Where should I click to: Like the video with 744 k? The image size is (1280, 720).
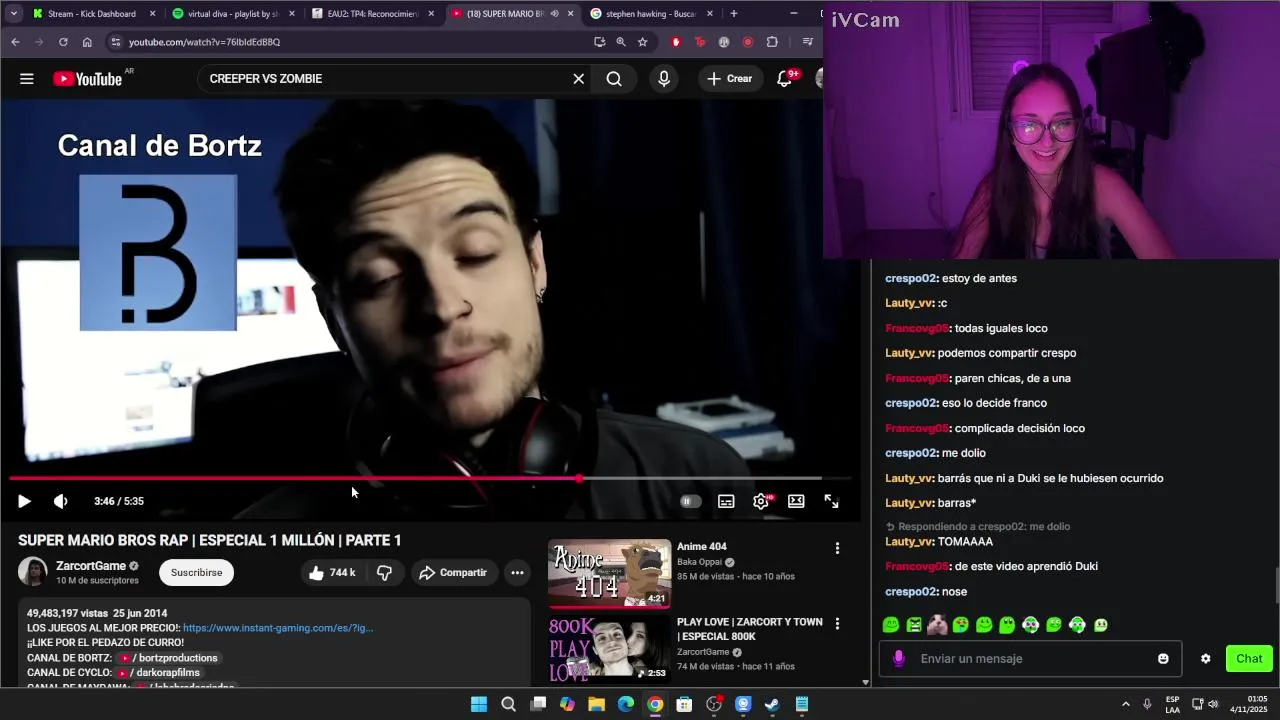333,572
